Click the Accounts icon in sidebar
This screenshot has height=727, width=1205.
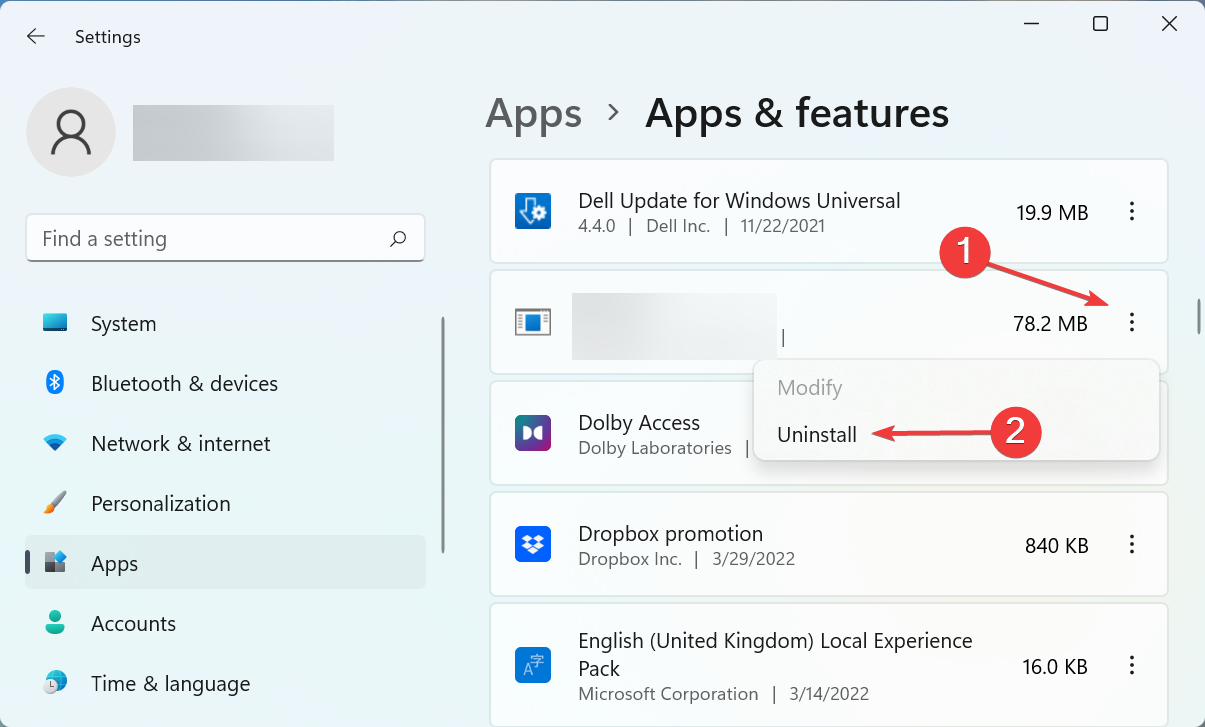click(x=54, y=623)
